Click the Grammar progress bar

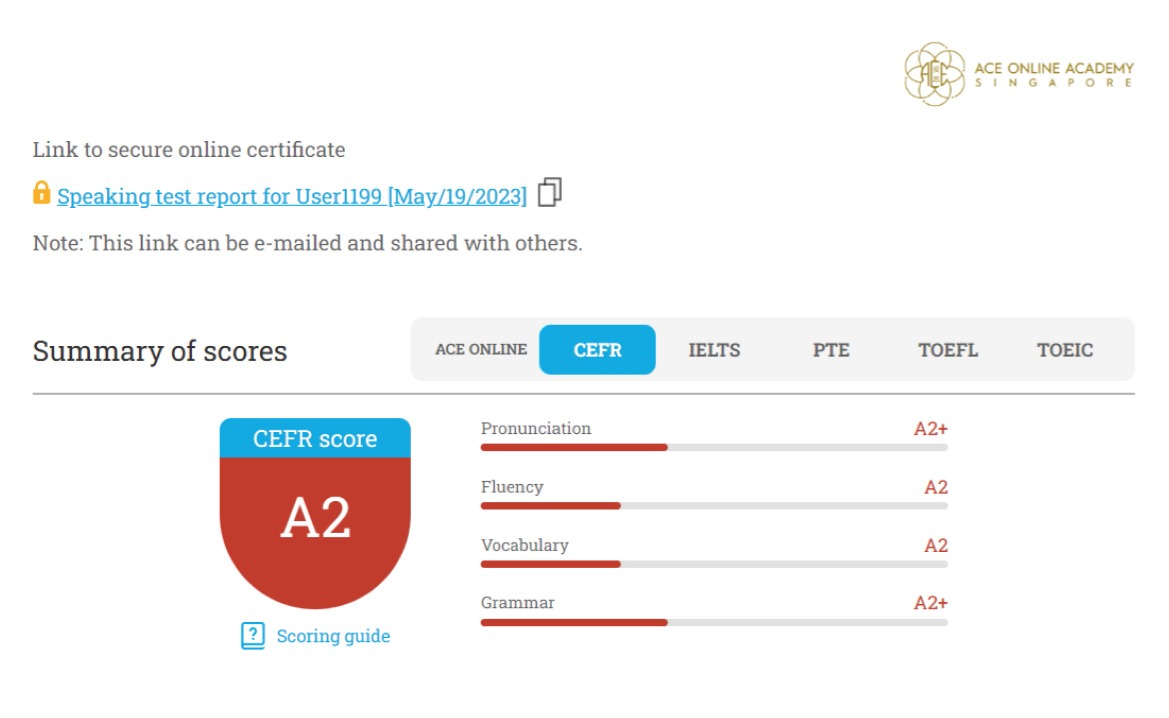714,622
